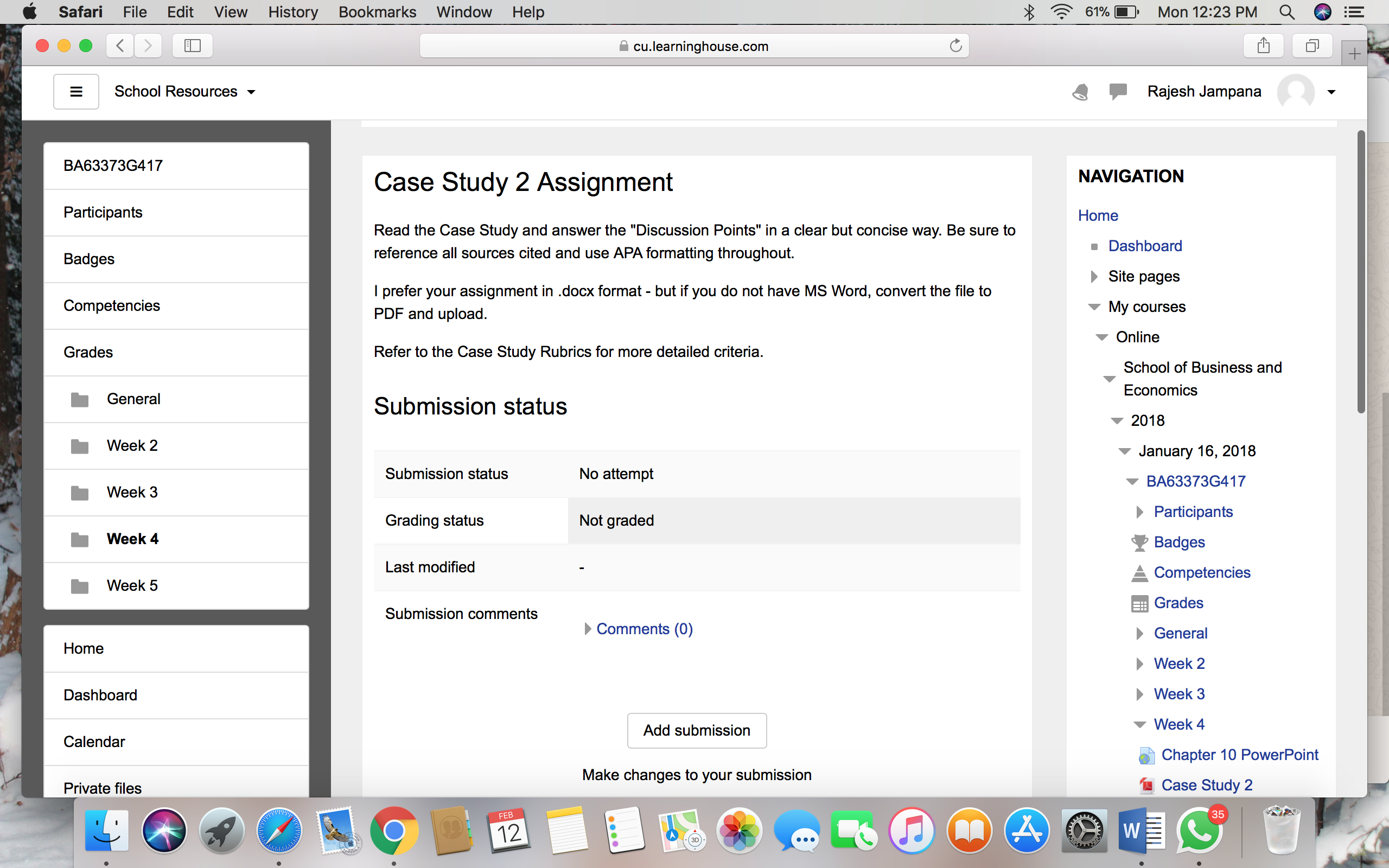
Task: Open Participants in the left sidebar
Action: pyautogui.click(x=176, y=213)
